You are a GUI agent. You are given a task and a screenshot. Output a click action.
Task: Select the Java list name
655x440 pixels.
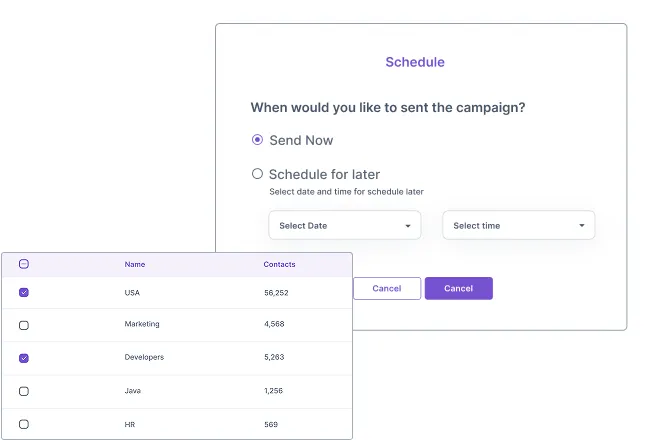pos(133,391)
